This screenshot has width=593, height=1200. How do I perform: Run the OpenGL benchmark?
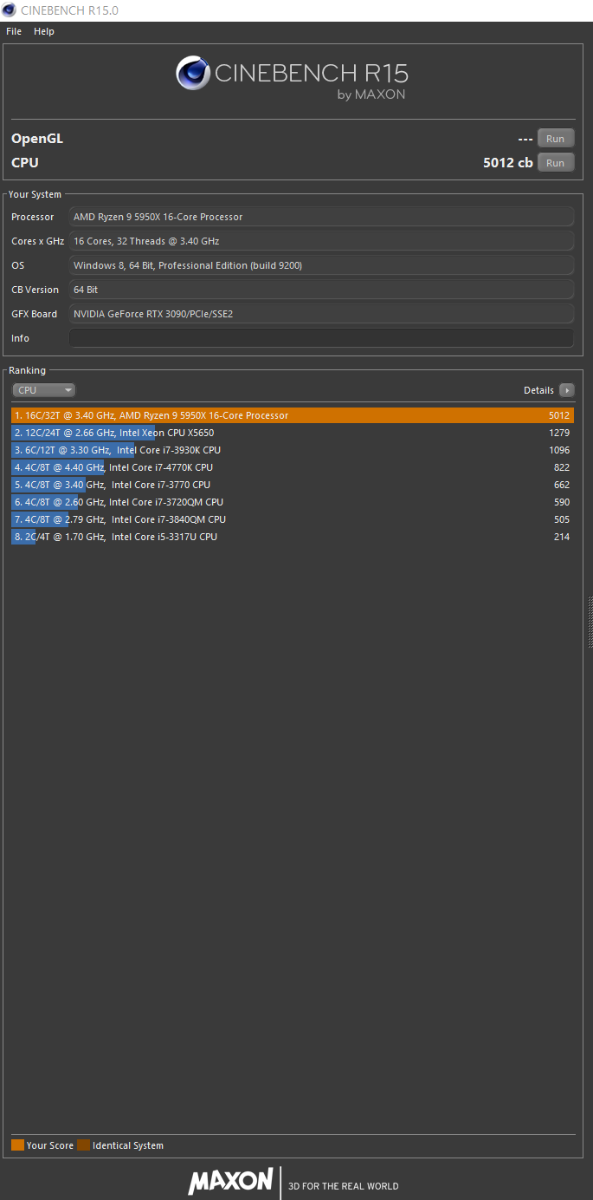[x=556, y=138]
